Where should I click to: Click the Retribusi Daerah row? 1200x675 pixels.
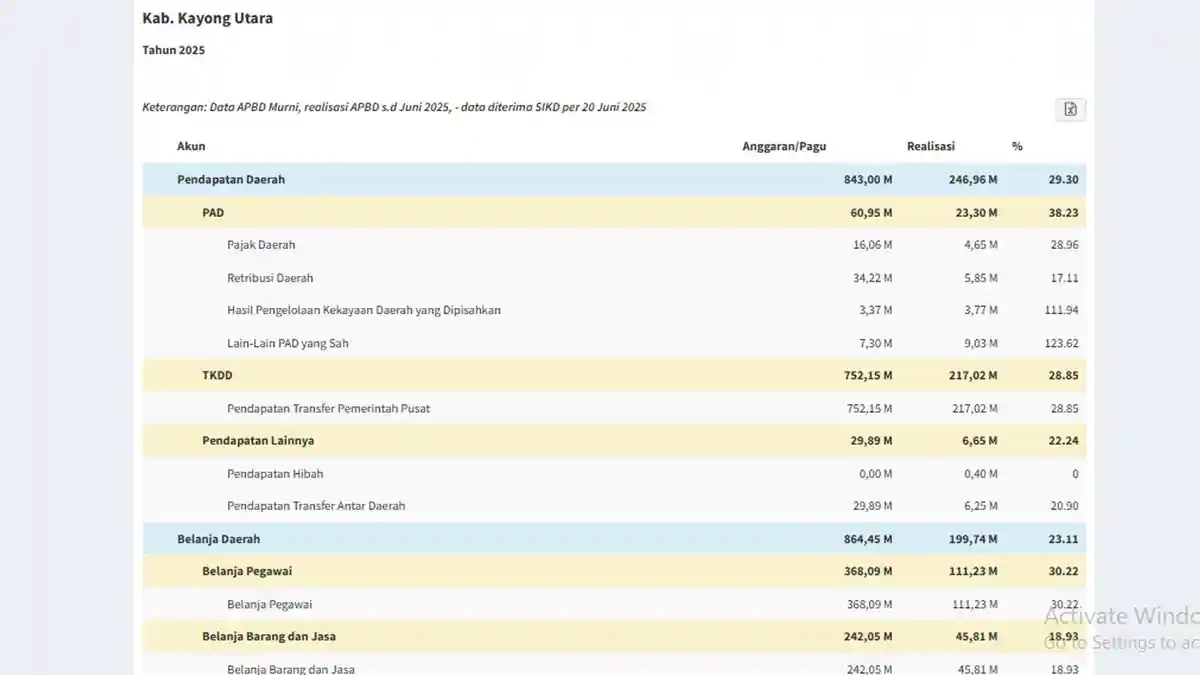tap(614, 278)
